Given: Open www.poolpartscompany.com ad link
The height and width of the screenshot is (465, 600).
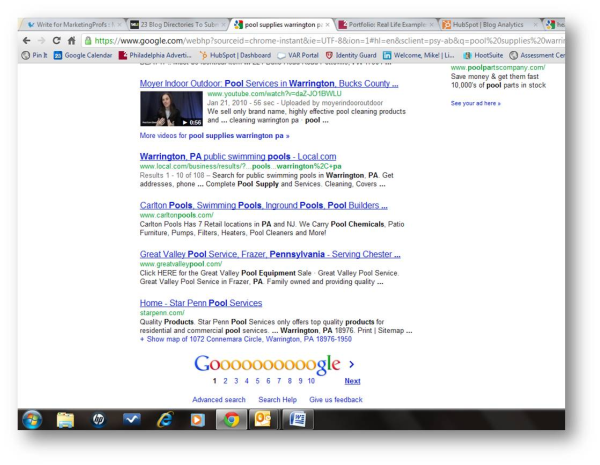Looking at the screenshot, I should [498, 67].
